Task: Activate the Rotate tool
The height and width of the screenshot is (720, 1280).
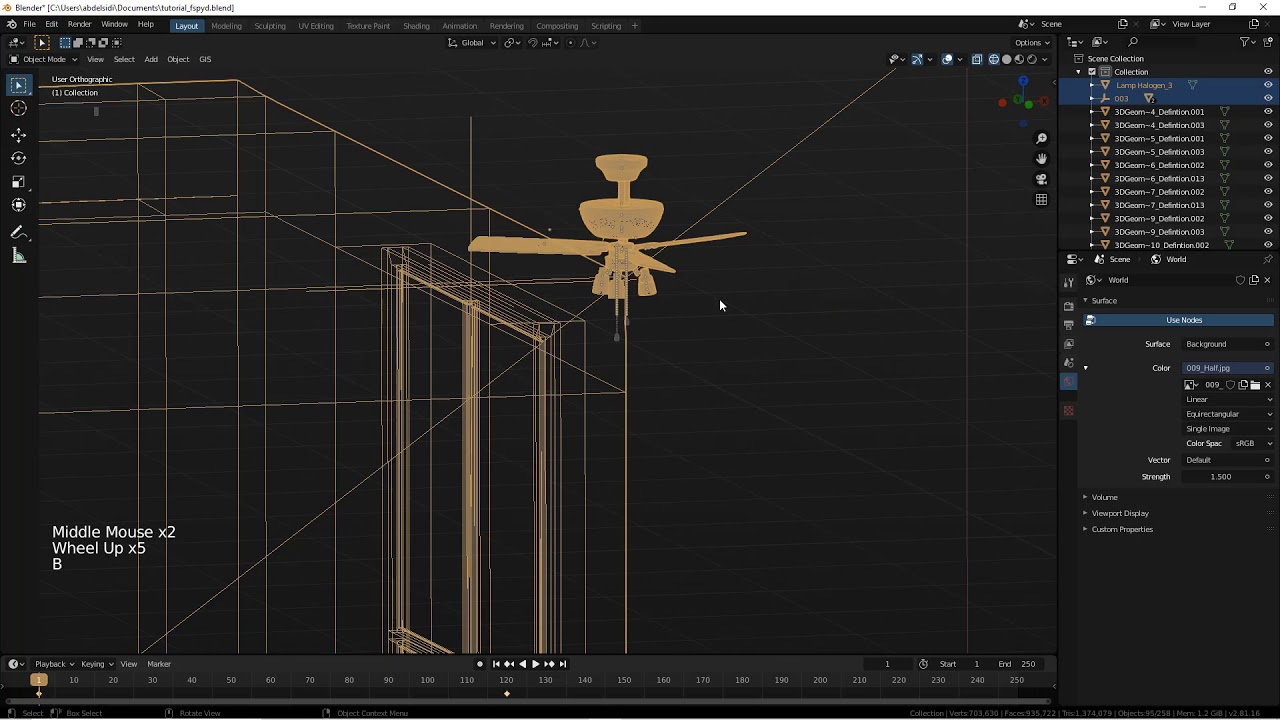Action: (18, 158)
